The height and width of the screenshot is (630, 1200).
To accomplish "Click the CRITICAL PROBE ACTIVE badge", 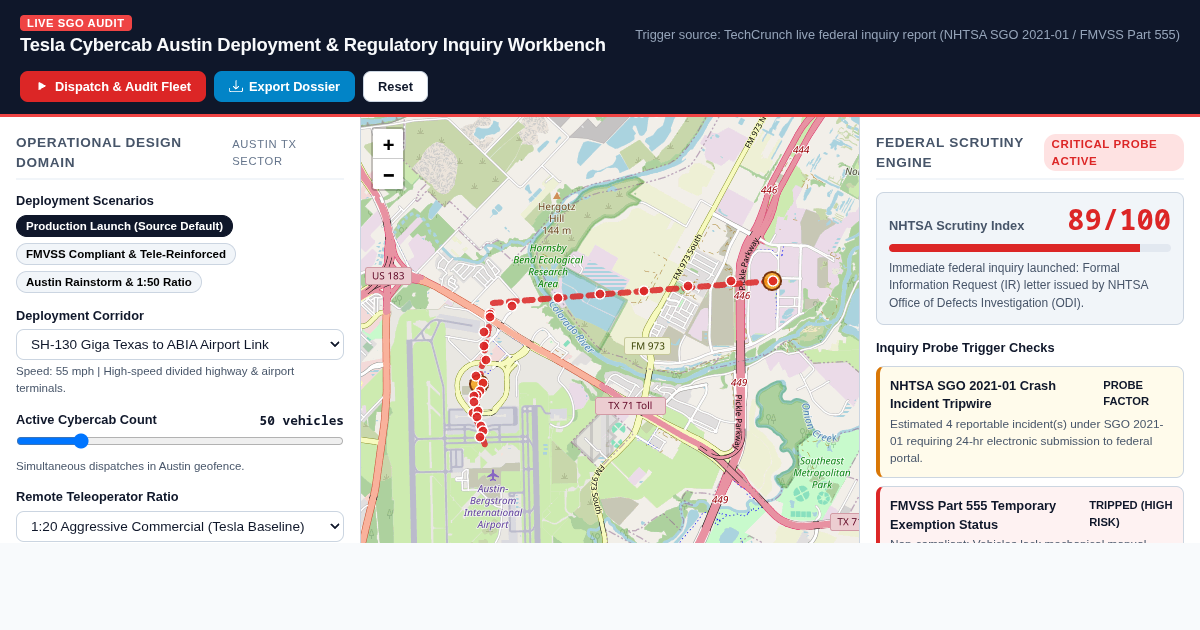I will click(x=1114, y=152).
